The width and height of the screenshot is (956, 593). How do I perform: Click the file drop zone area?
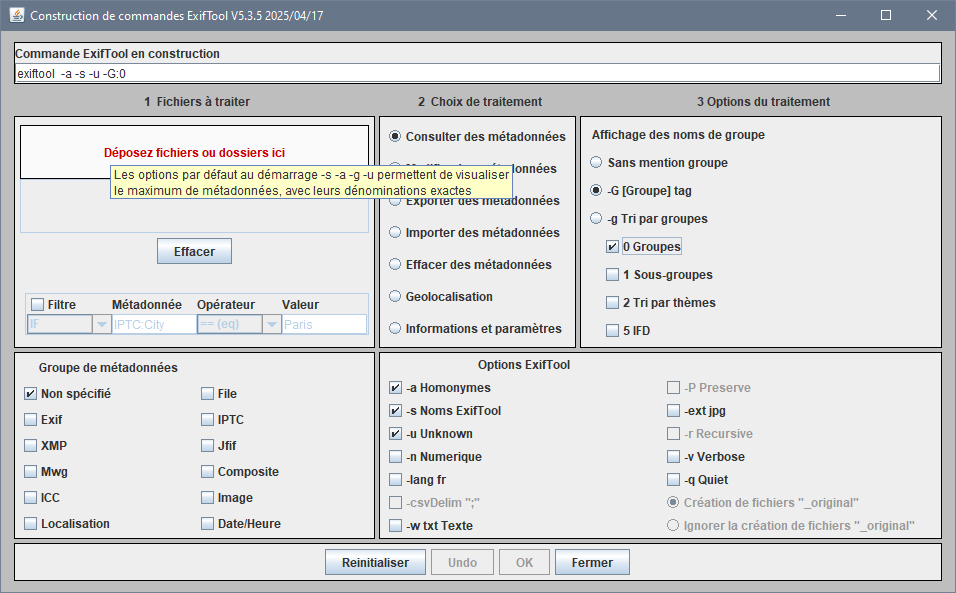(194, 152)
